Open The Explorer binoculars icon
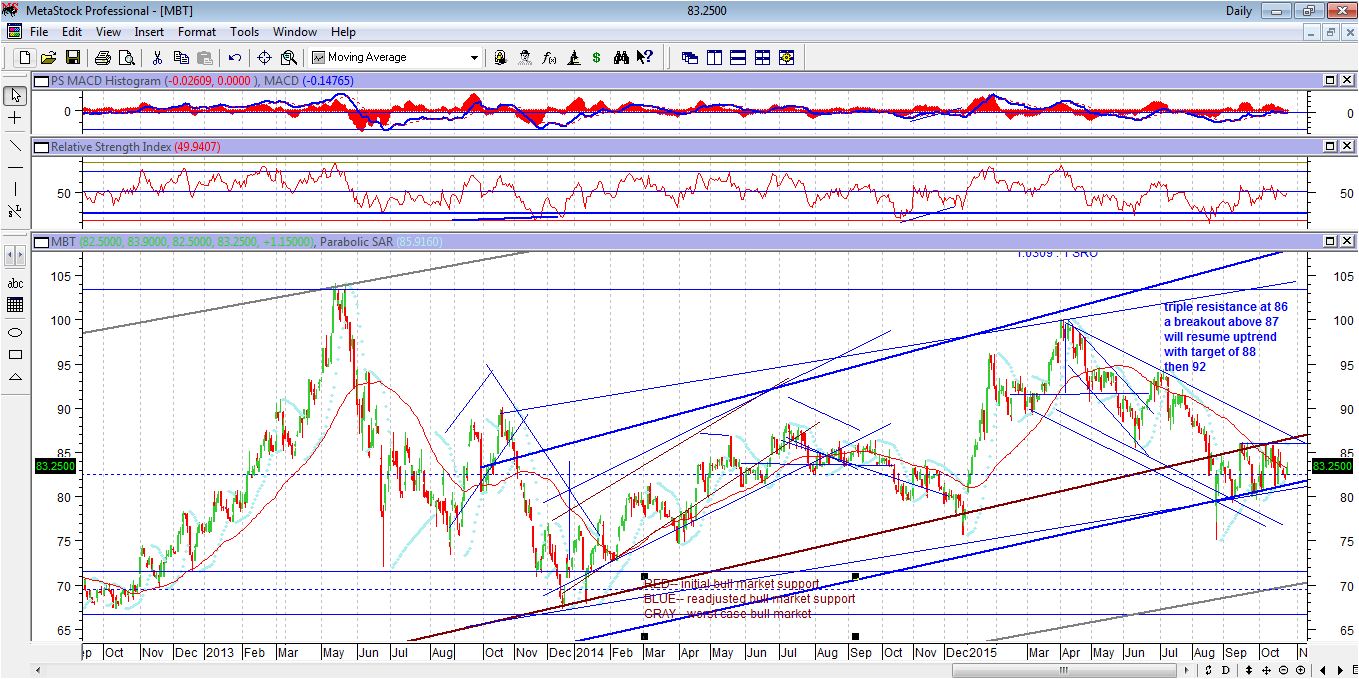The height and width of the screenshot is (679, 1359). click(622, 57)
